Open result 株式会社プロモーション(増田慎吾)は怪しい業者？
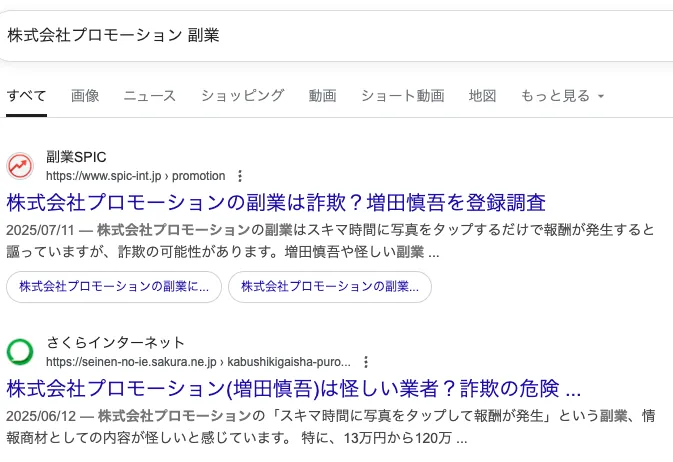Screen dimensions: 673x462 [294, 389]
